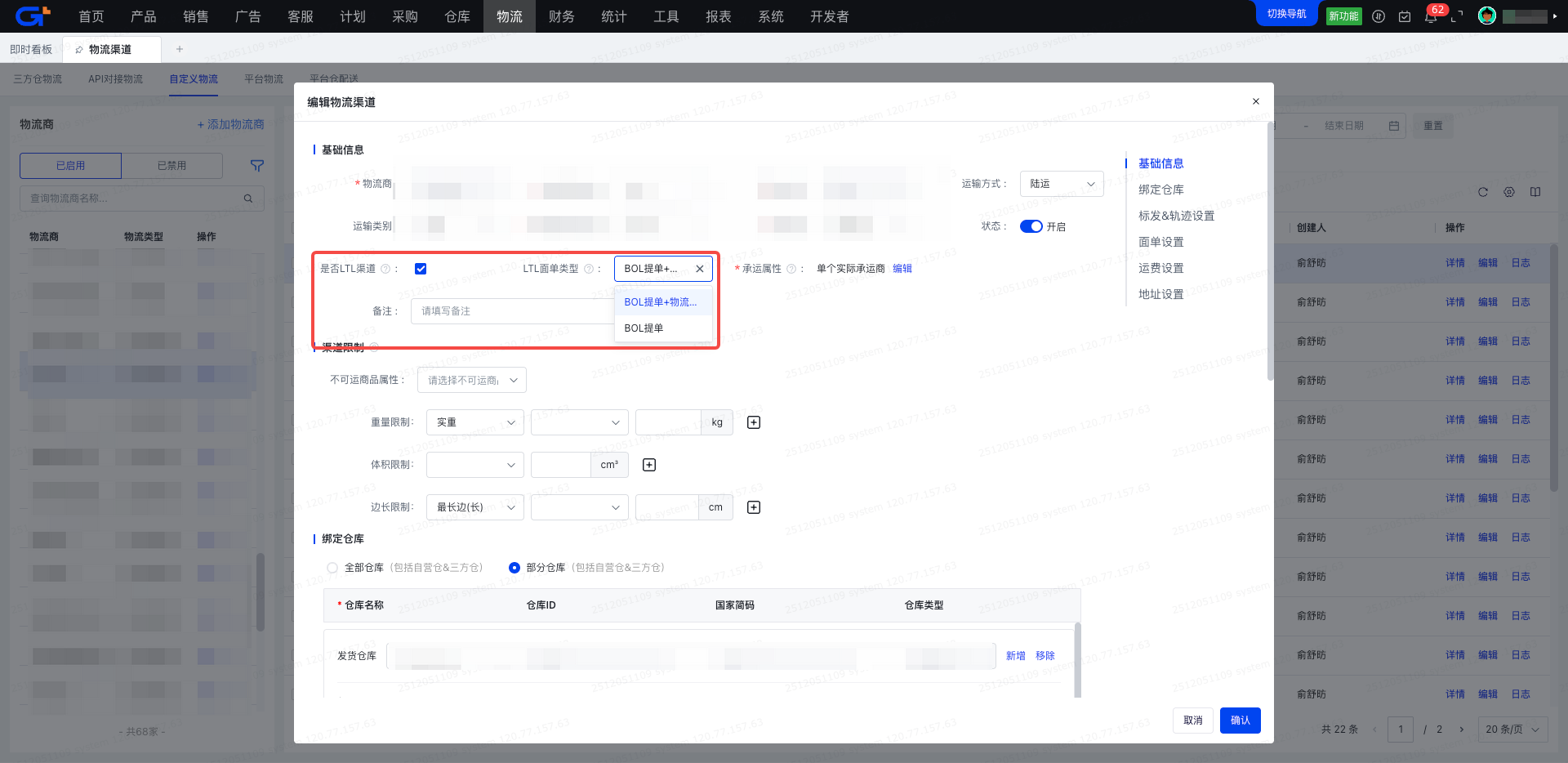The width and height of the screenshot is (1568, 763).
Task: Toggle the 状态 开启 switch
Action: coord(1031,226)
